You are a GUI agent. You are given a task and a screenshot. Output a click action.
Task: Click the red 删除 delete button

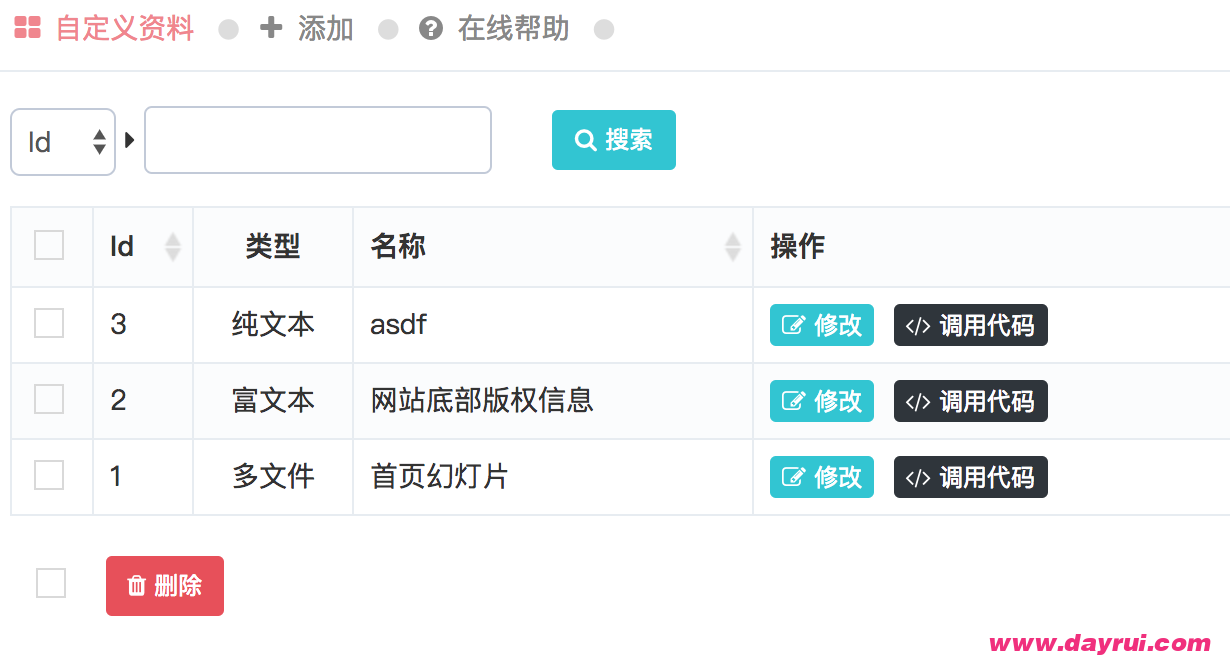point(165,586)
